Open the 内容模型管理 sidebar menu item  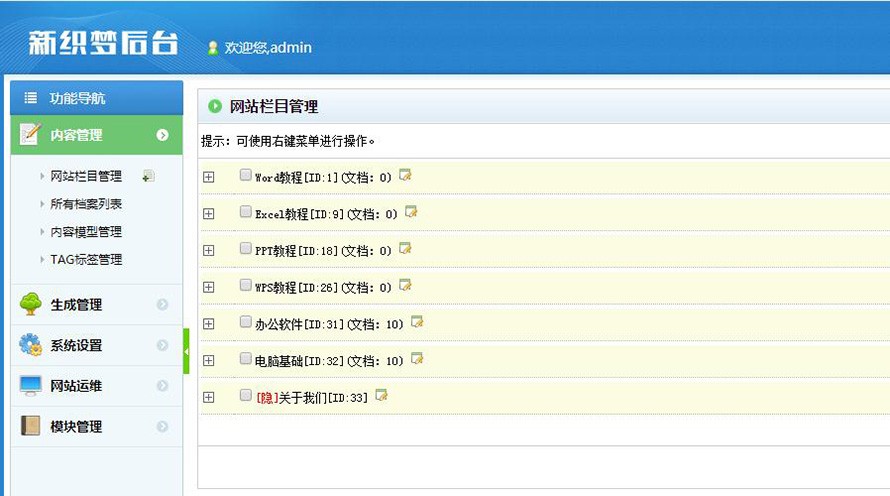click(x=86, y=232)
